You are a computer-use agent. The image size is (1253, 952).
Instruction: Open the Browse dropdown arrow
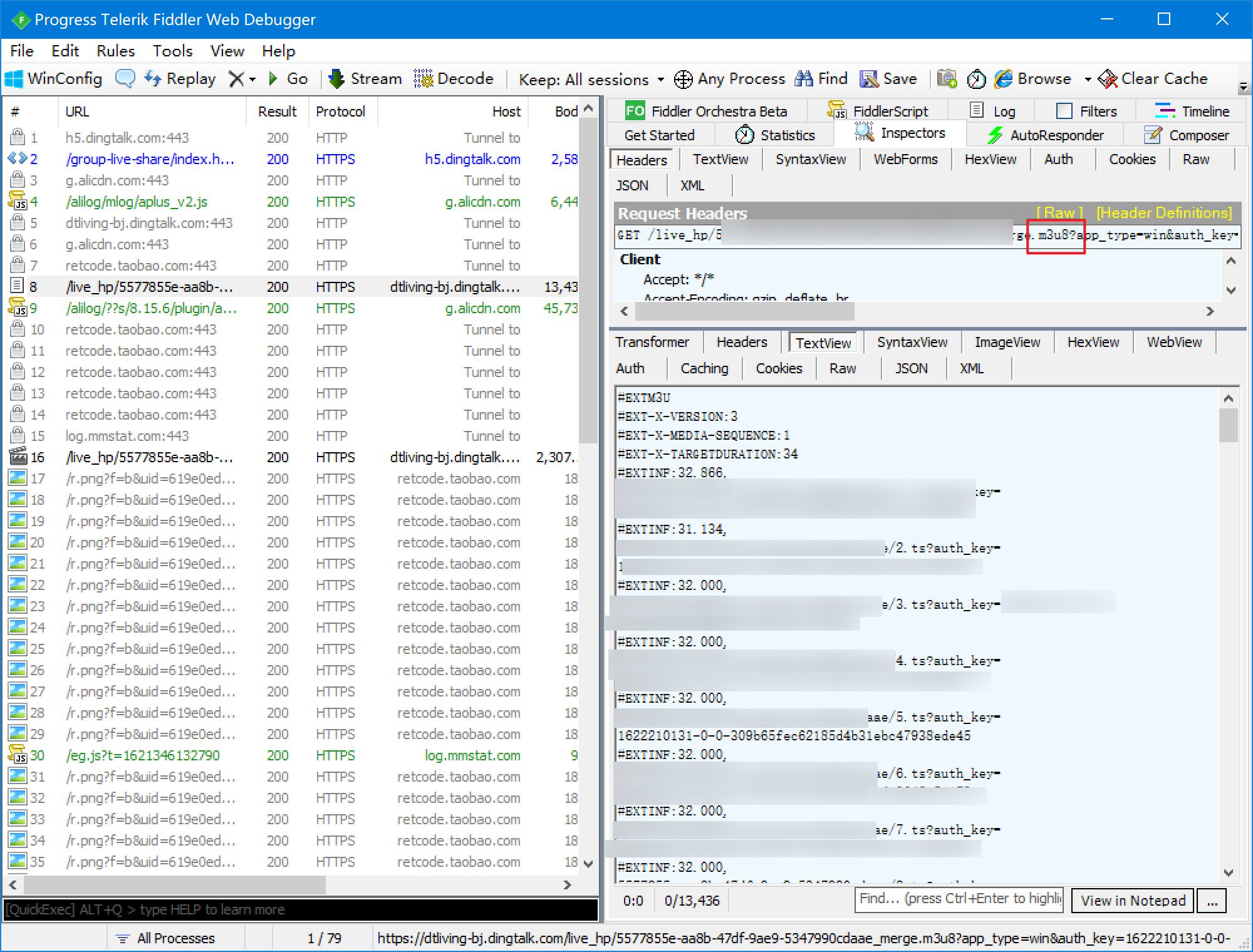pyautogui.click(x=1088, y=80)
